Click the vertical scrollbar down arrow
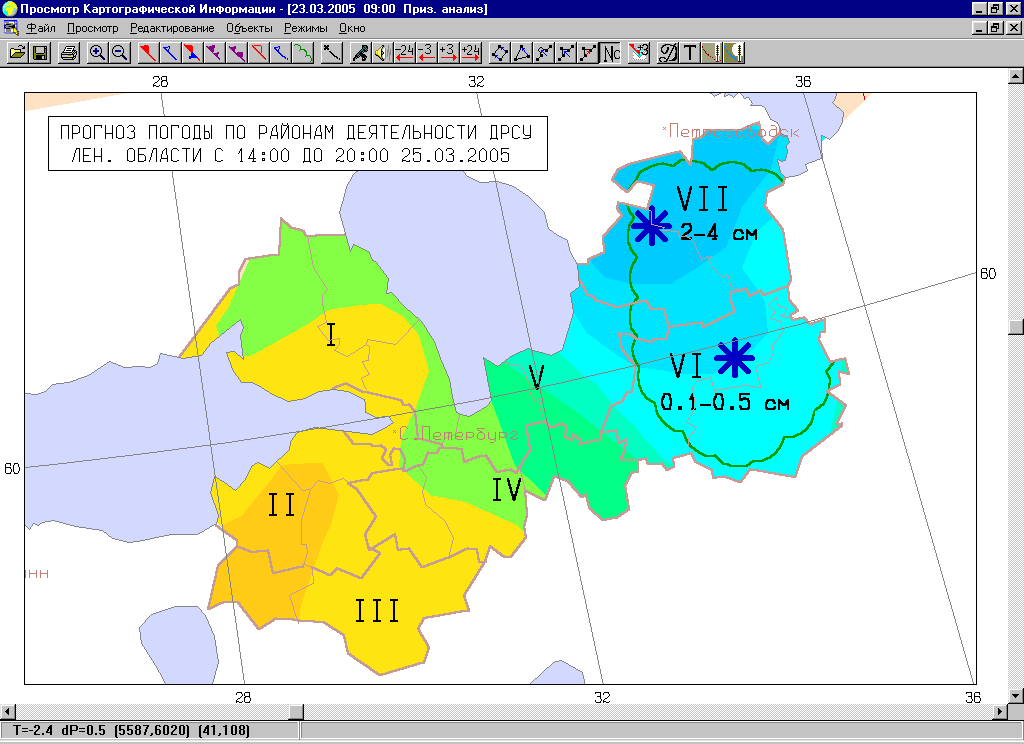The image size is (1024, 744). tap(1016, 696)
